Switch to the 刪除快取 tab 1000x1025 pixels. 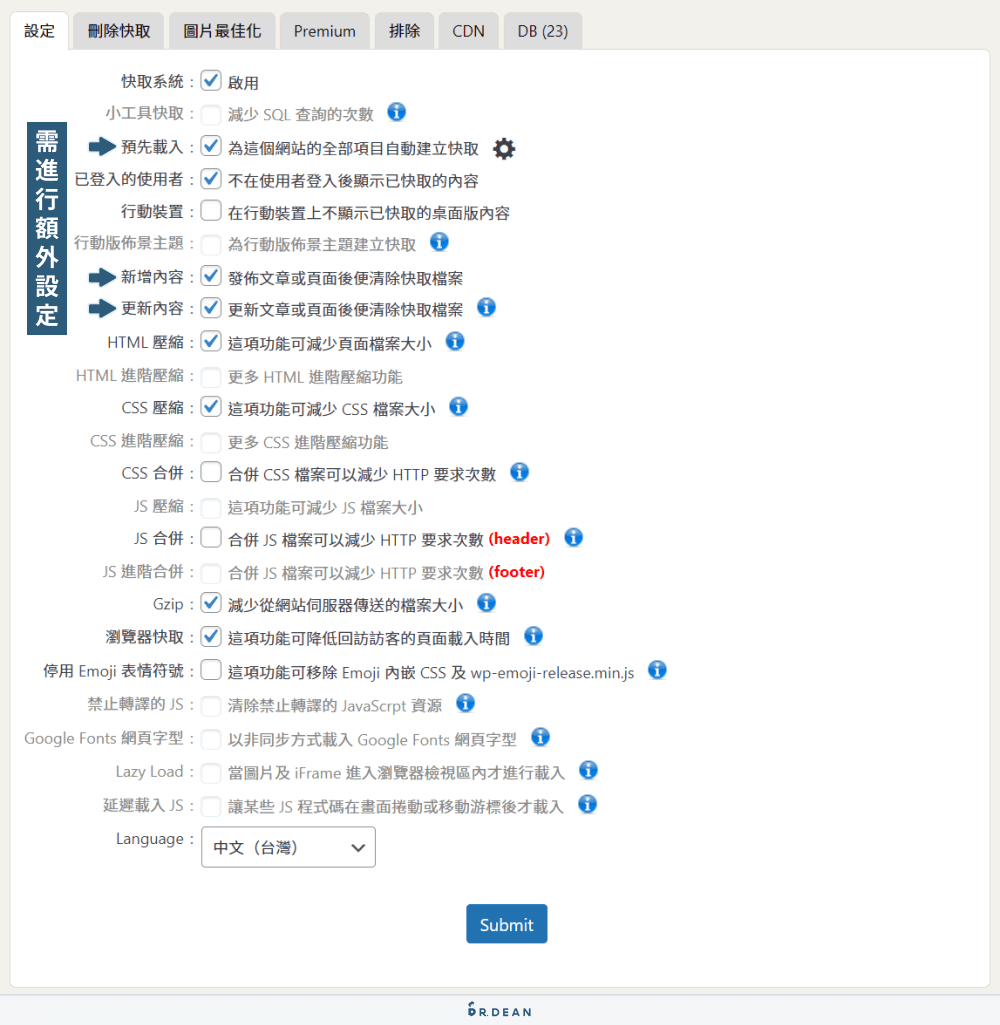click(x=117, y=30)
